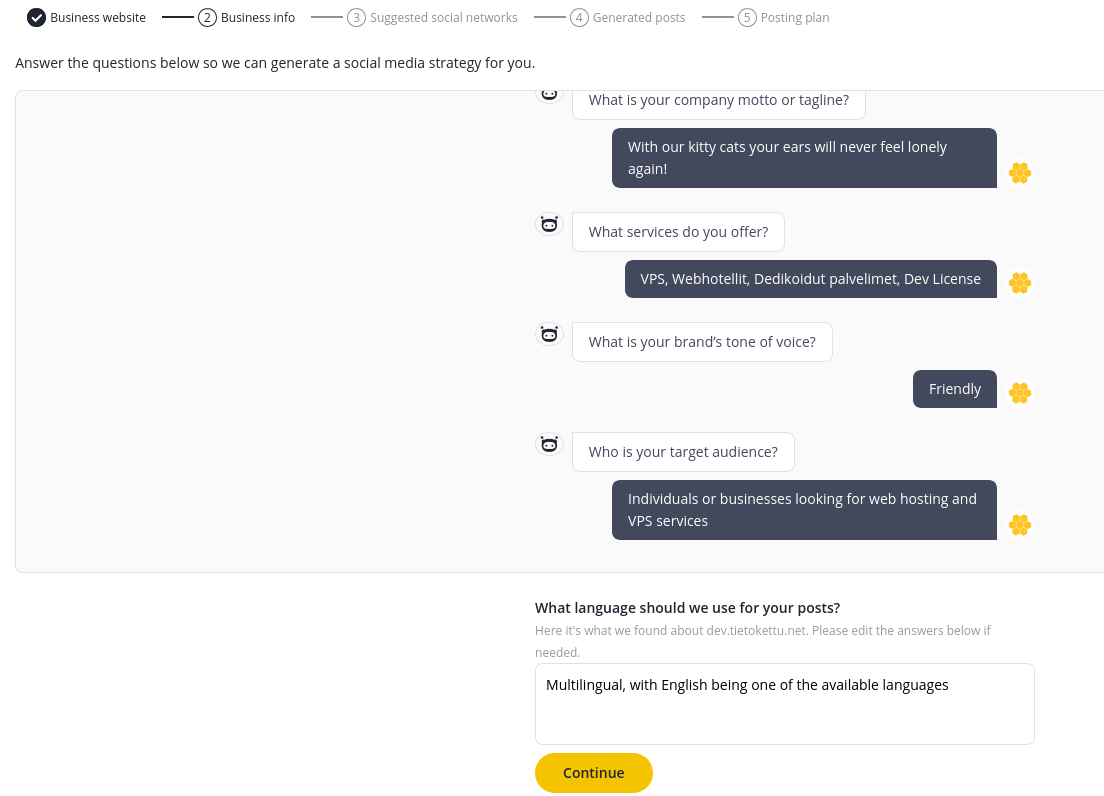
Task: Go to Generated posts step label
Action: [x=639, y=18]
